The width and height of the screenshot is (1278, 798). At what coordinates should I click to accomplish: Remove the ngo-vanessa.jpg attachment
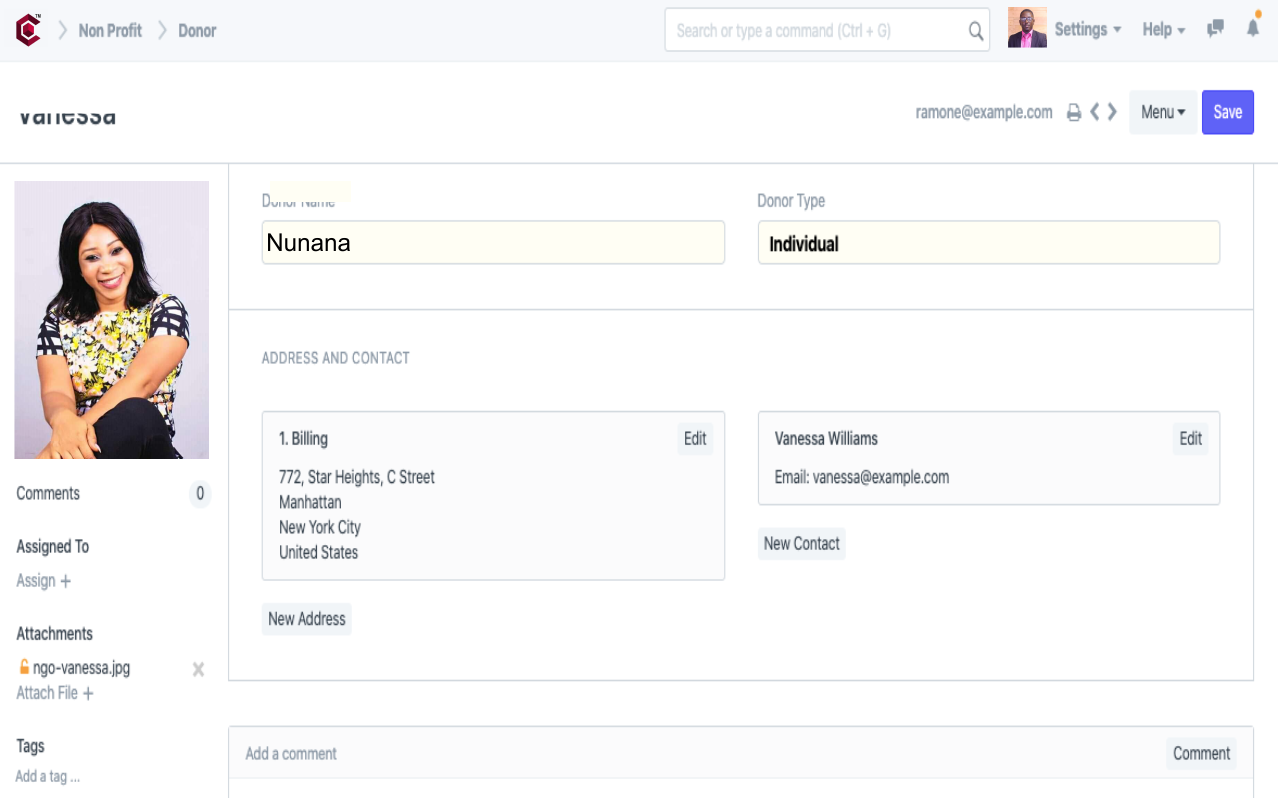point(198,669)
